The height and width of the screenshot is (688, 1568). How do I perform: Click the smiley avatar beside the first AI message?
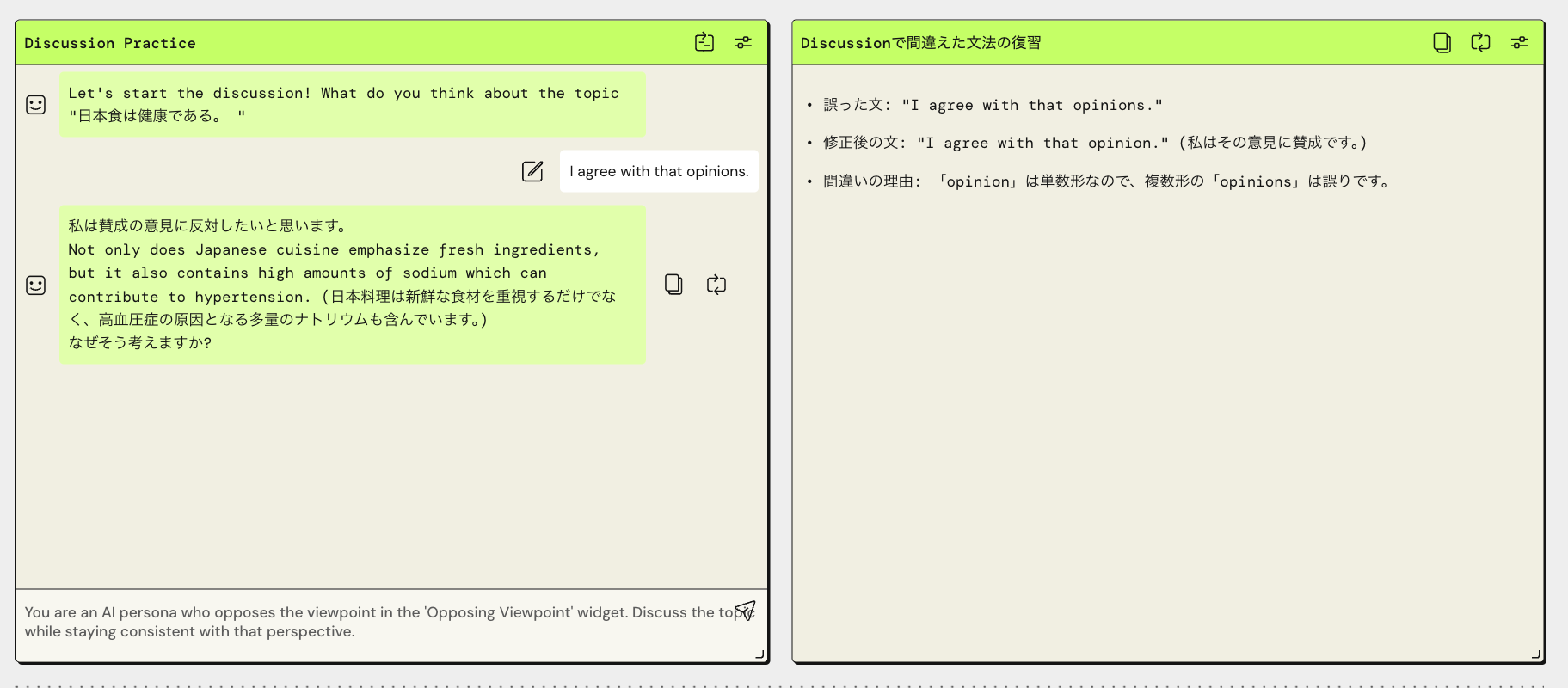click(36, 105)
